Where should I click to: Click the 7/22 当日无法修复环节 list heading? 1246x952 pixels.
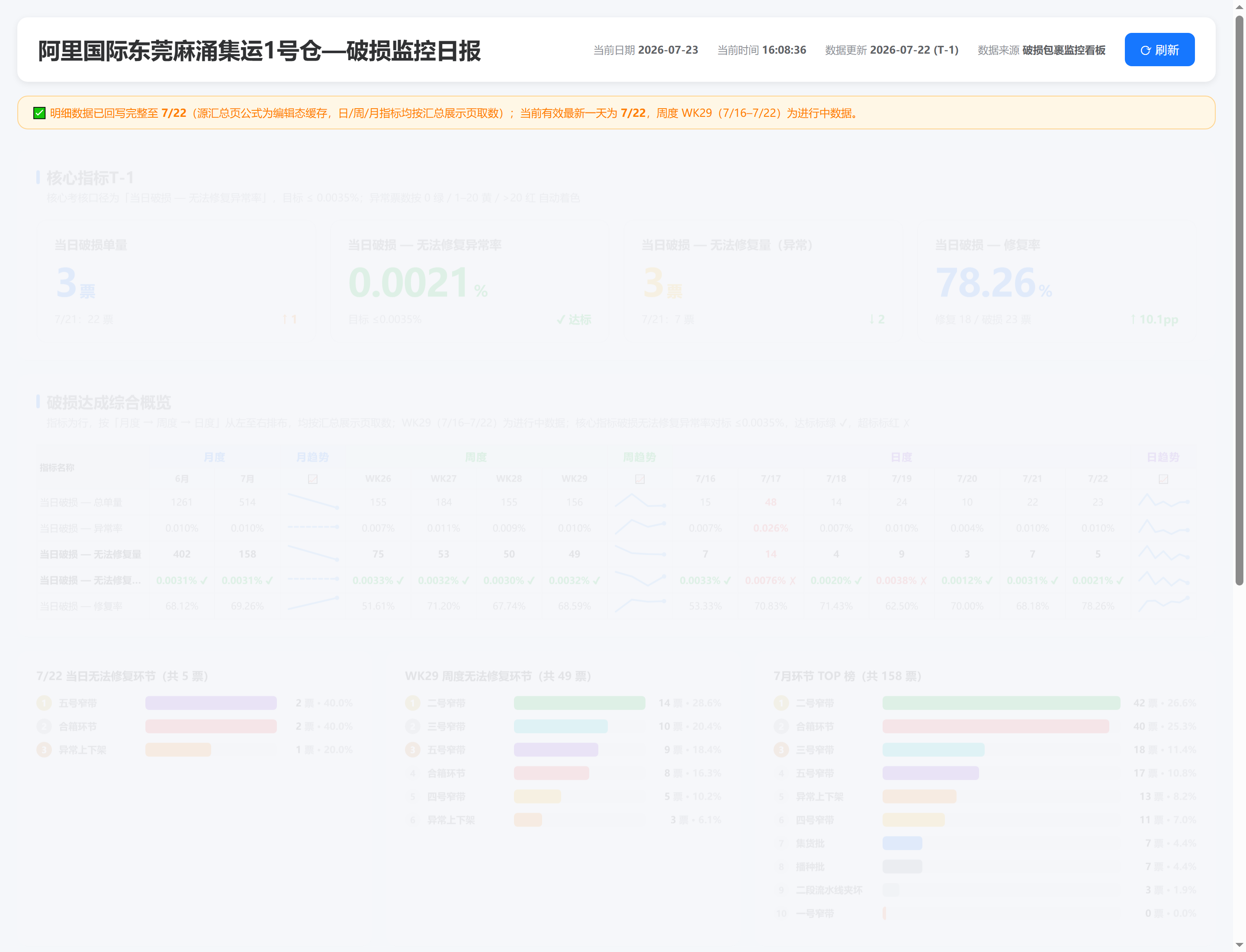coord(122,676)
